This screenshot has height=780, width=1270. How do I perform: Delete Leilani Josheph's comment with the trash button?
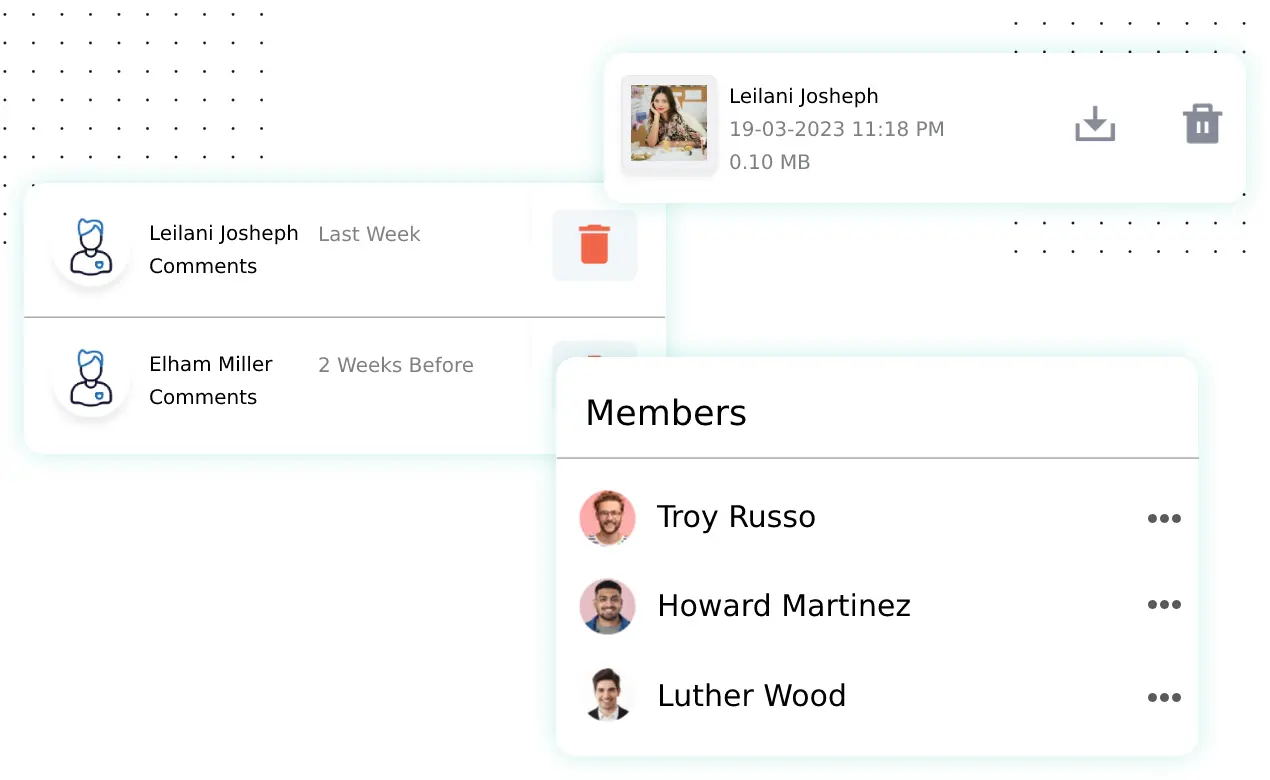(595, 244)
